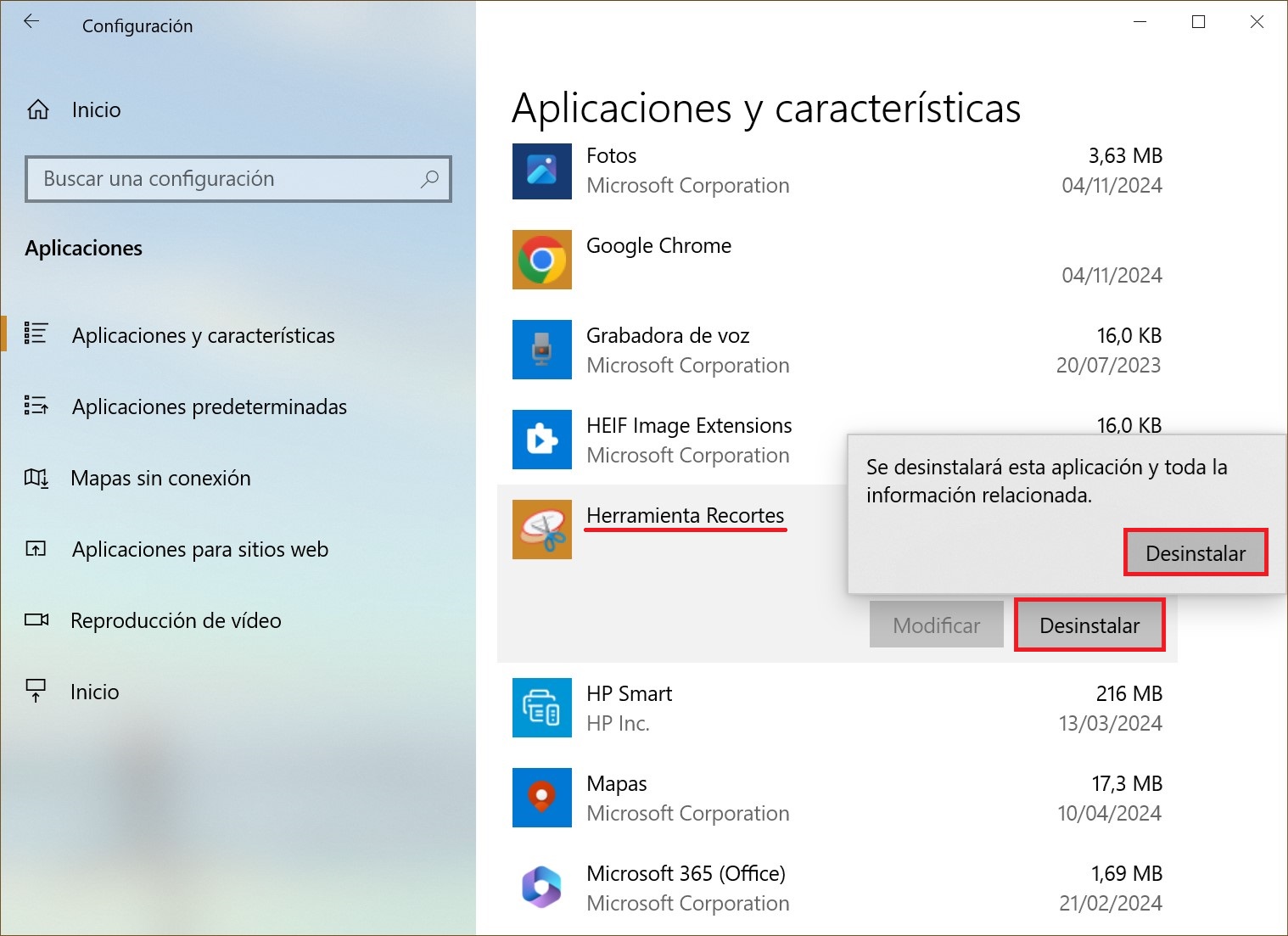
Task: Click the 3,63 MB size value
Action: pos(1125,155)
